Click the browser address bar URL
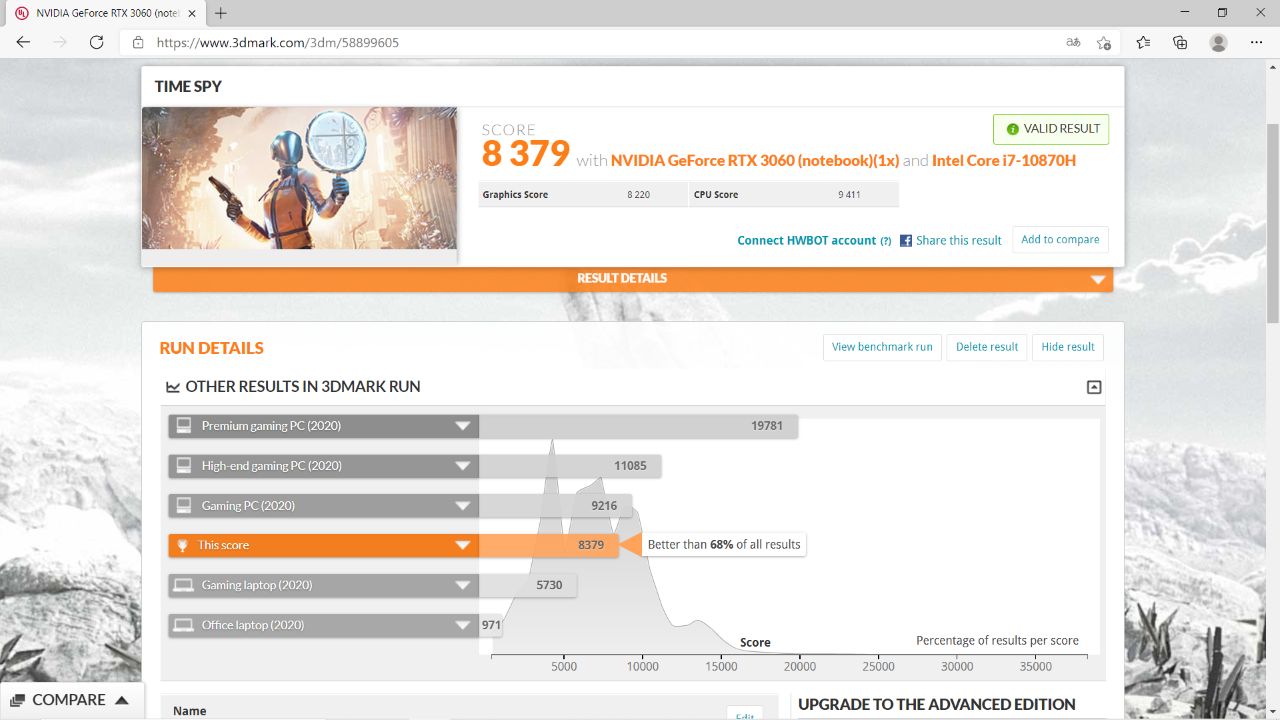1280x720 pixels. pos(279,42)
